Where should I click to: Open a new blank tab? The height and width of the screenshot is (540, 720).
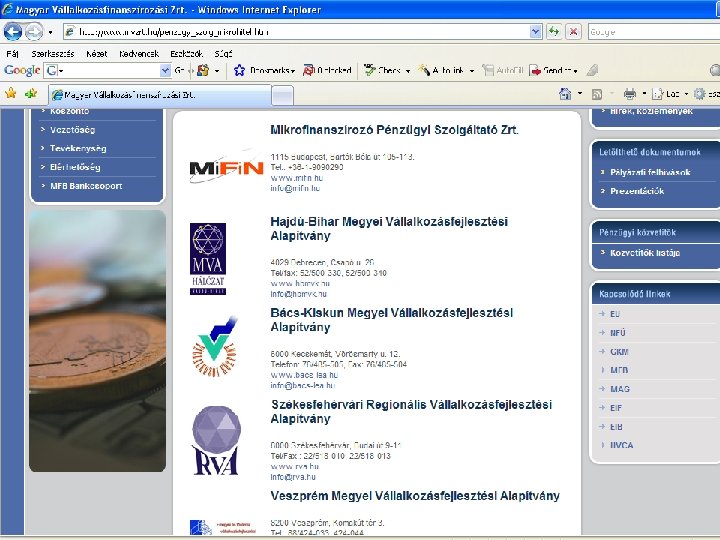(283, 96)
